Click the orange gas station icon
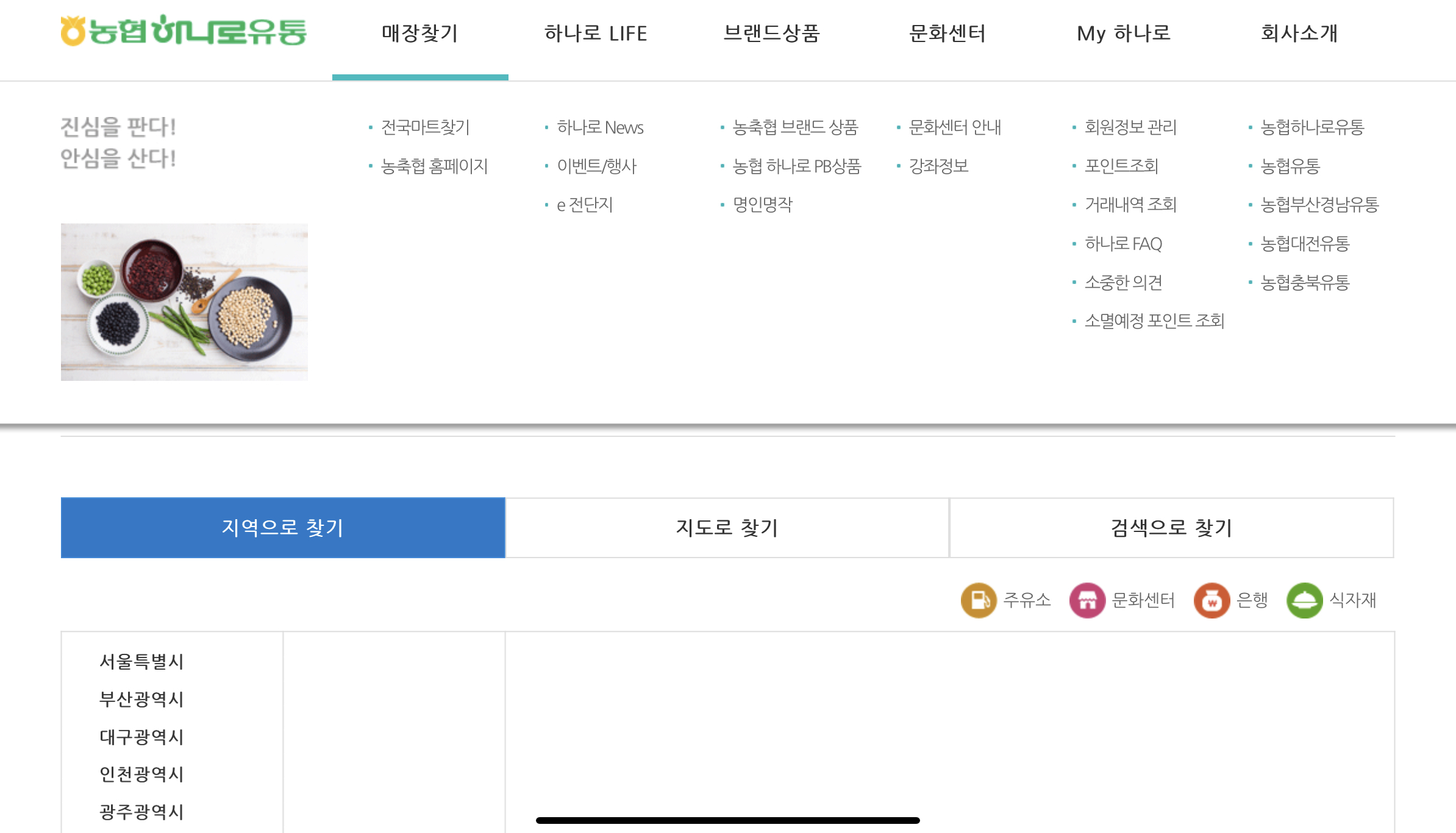 (978, 600)
